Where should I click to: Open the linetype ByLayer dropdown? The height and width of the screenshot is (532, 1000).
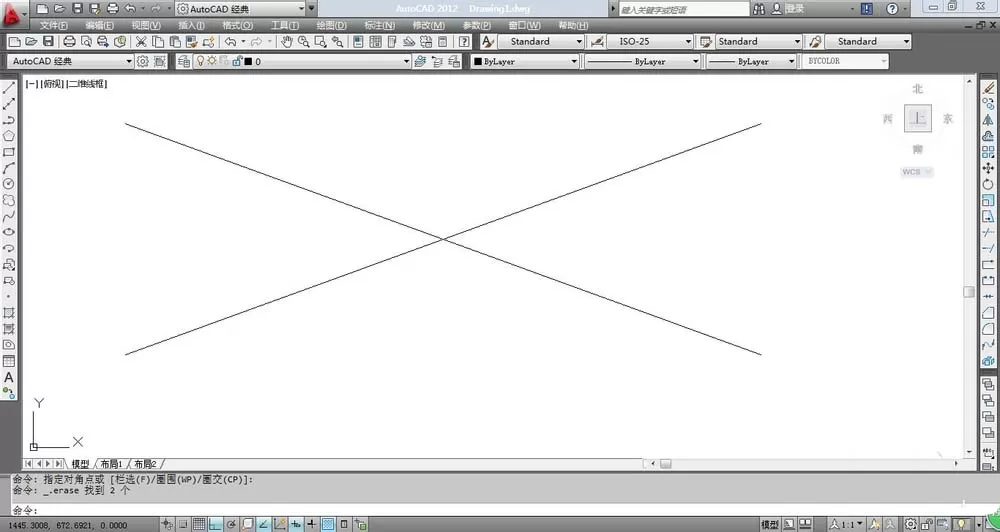(643, 61)
